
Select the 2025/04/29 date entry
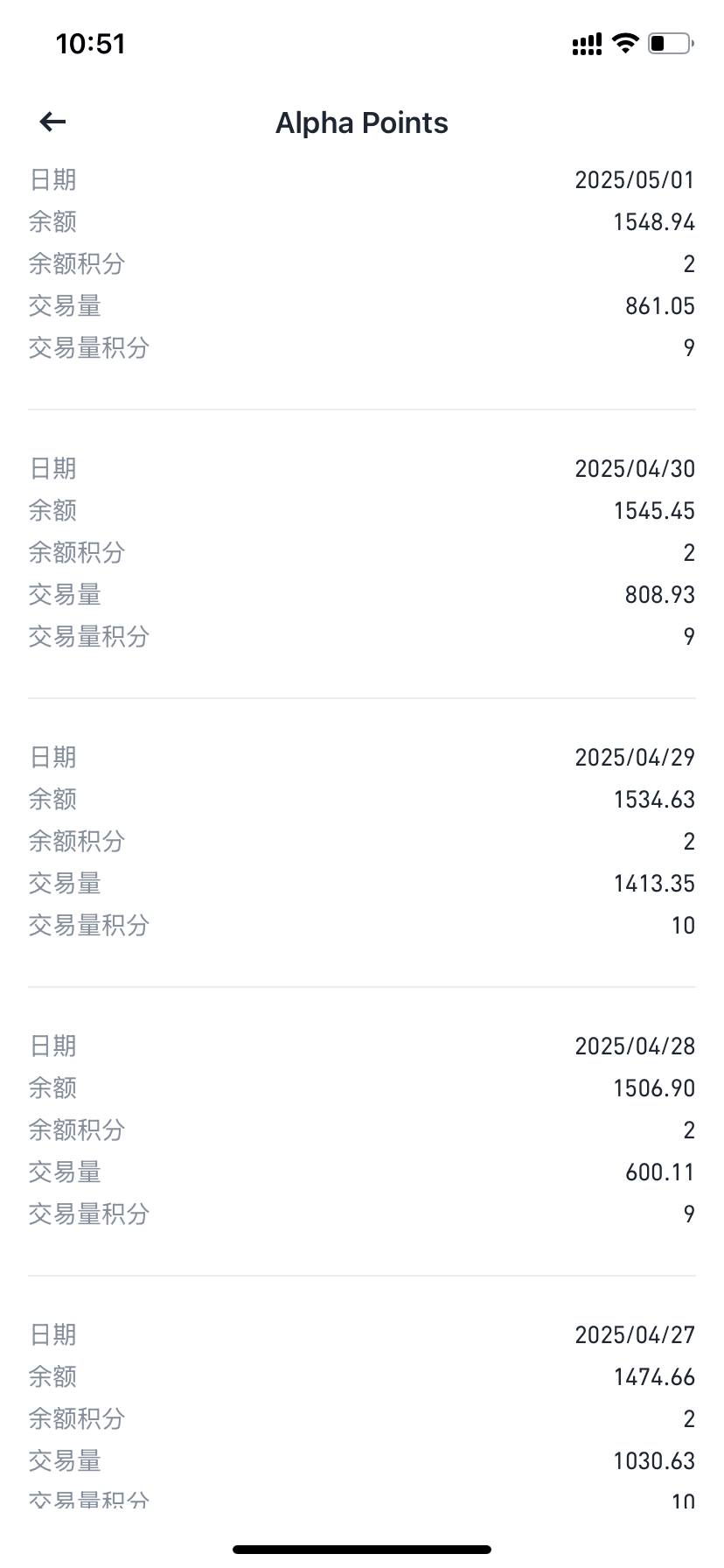pyautogui.click(x=634, y=758)
